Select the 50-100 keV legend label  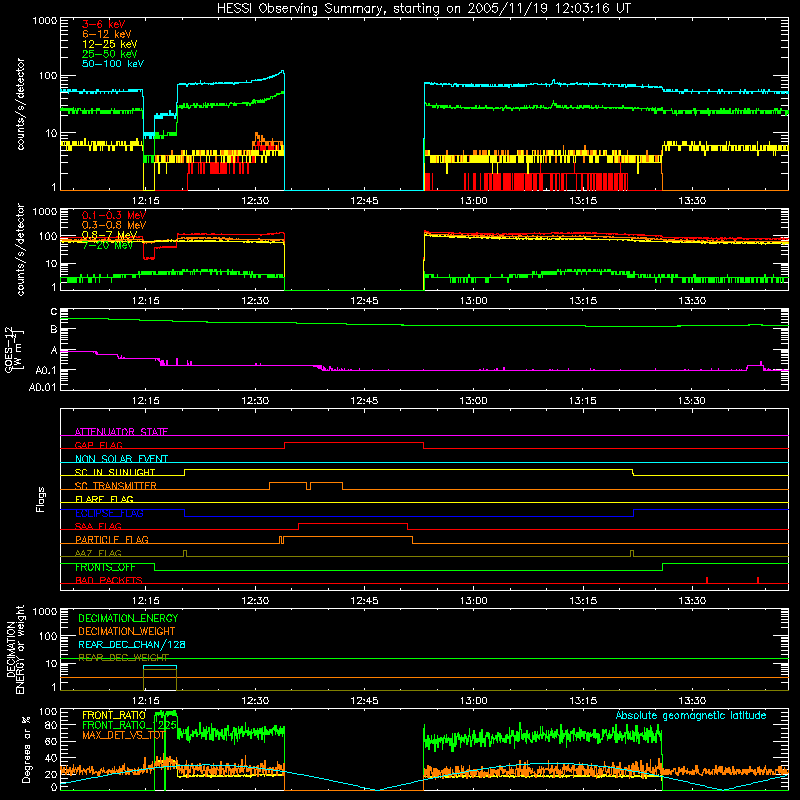[x=113, y=64]
